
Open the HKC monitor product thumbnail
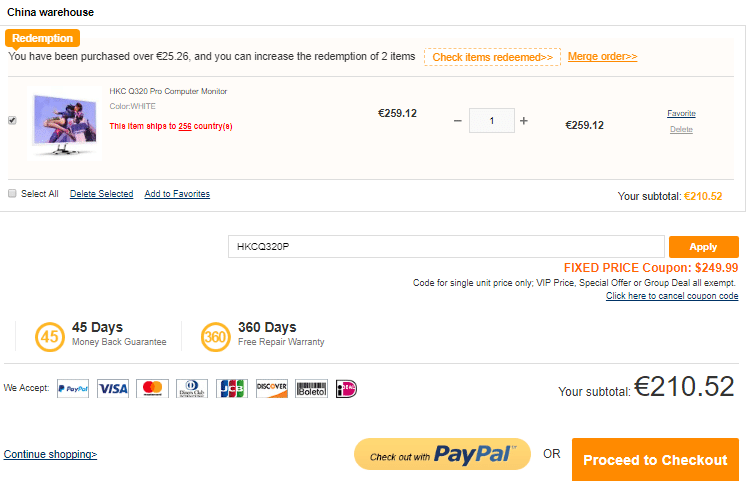(62, 122)
